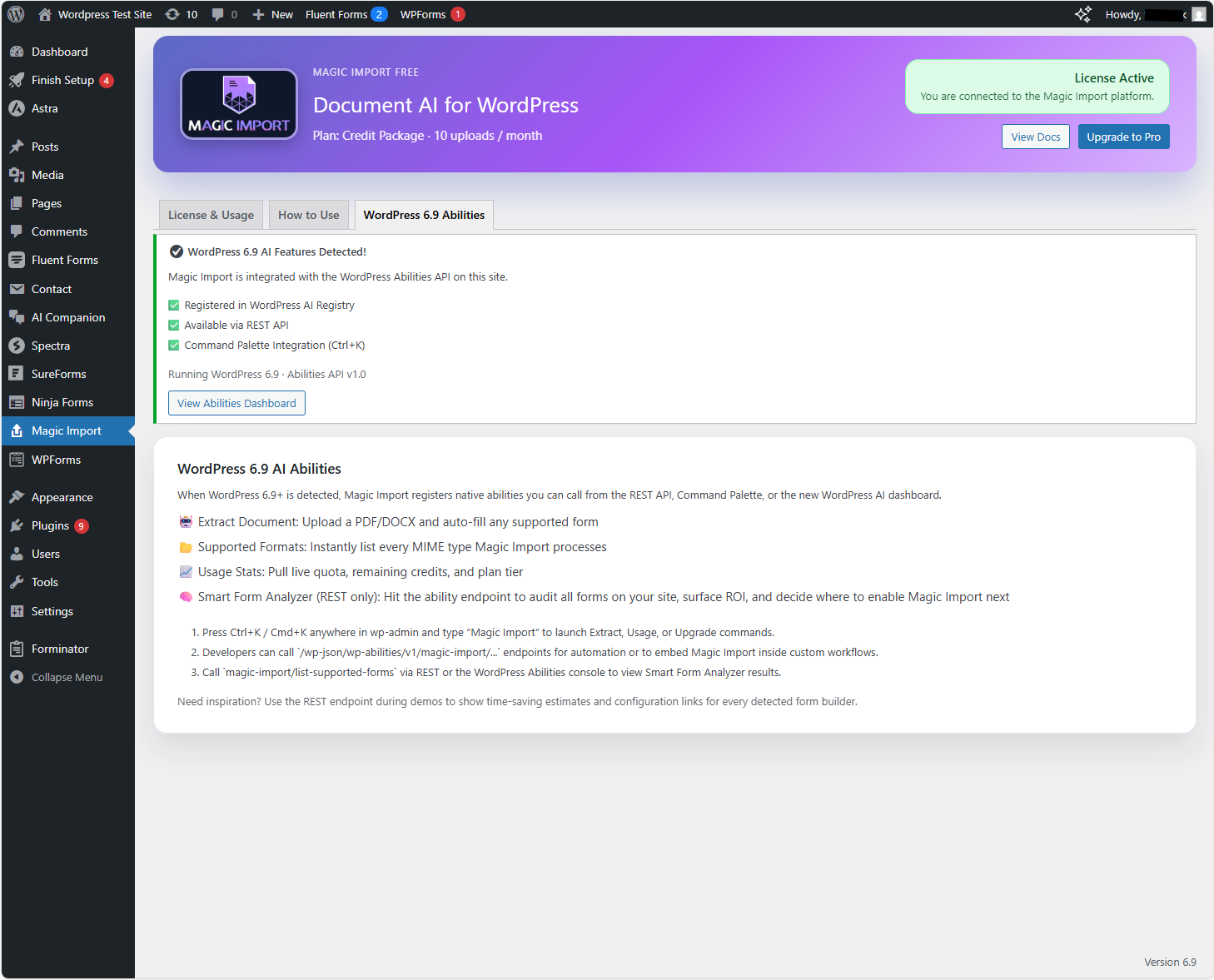
Task: Click the SureForms icon in sidebar
Action: click(17, 374)
